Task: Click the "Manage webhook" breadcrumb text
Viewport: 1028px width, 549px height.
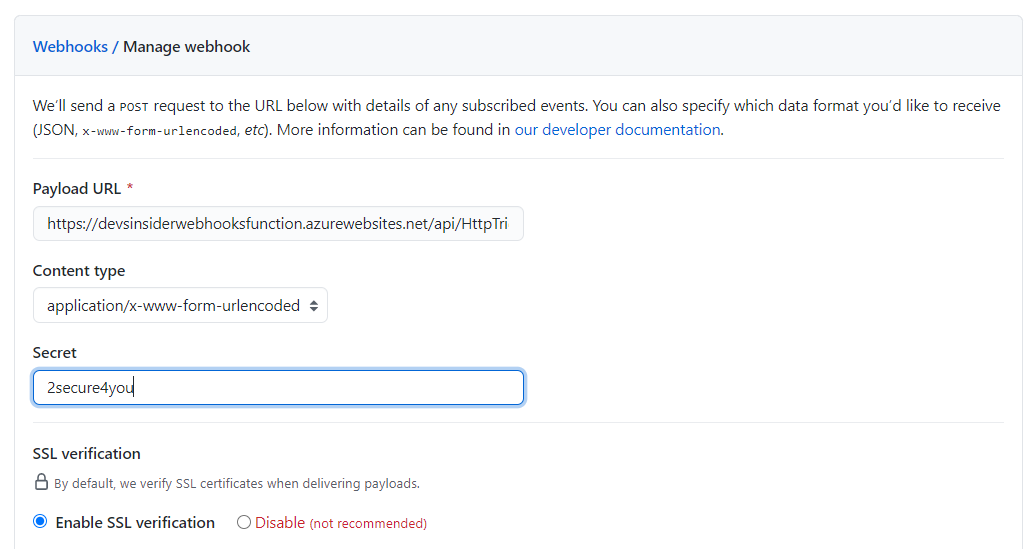Action: (187, 47)
